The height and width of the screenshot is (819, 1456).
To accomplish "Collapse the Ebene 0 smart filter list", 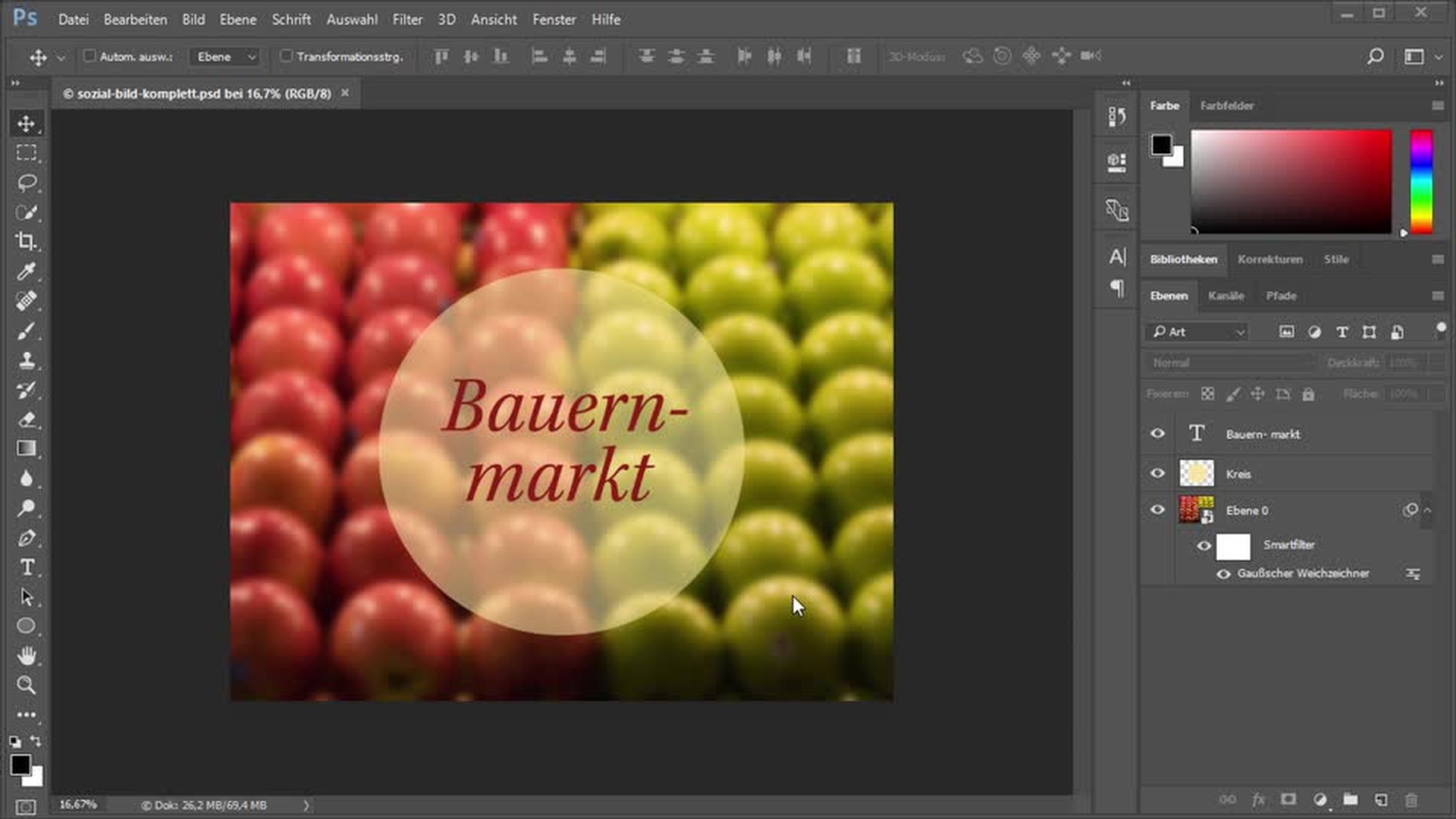I will coord(1427,510).
